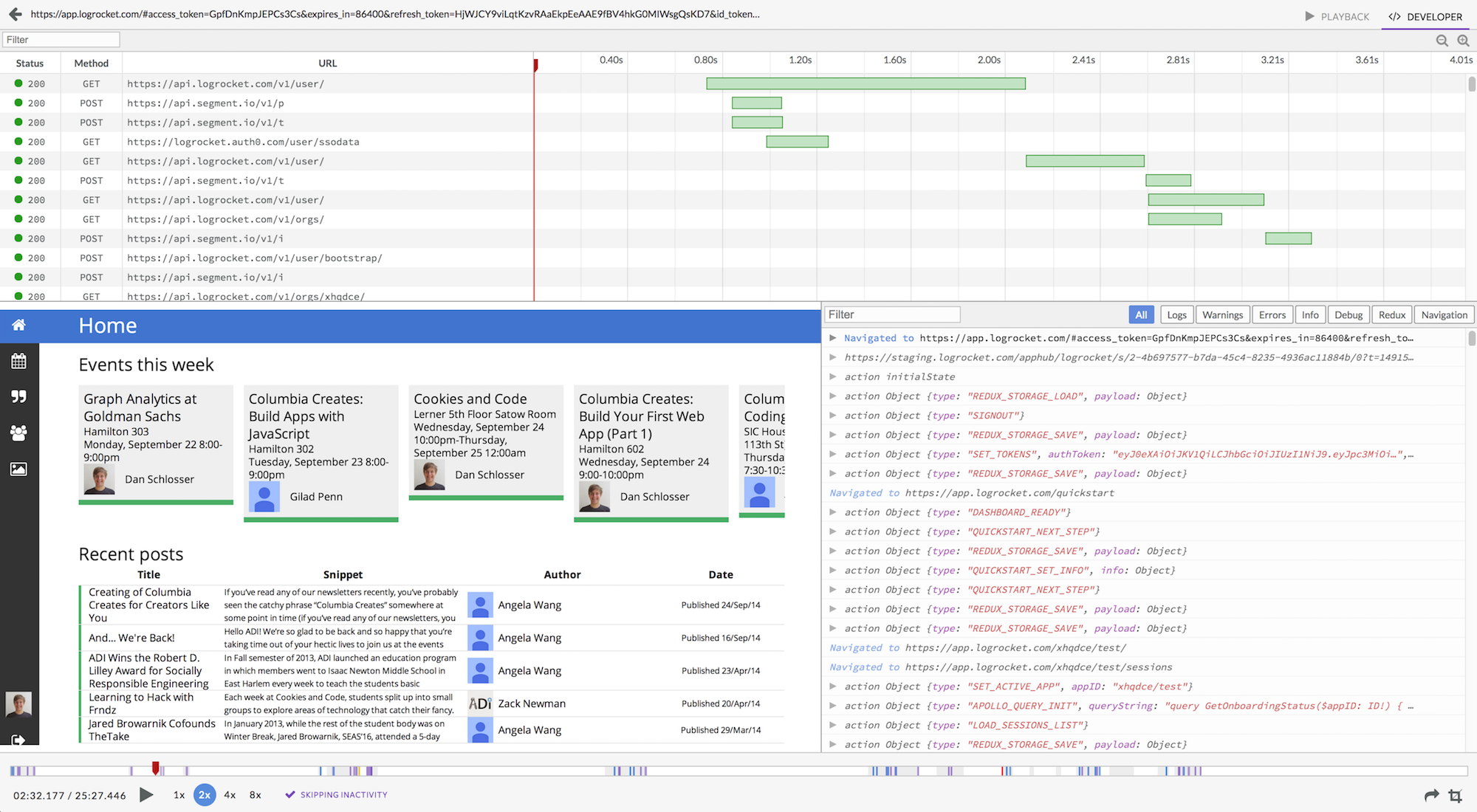Click the sign-out icon in the sidebar

point(18,739)
